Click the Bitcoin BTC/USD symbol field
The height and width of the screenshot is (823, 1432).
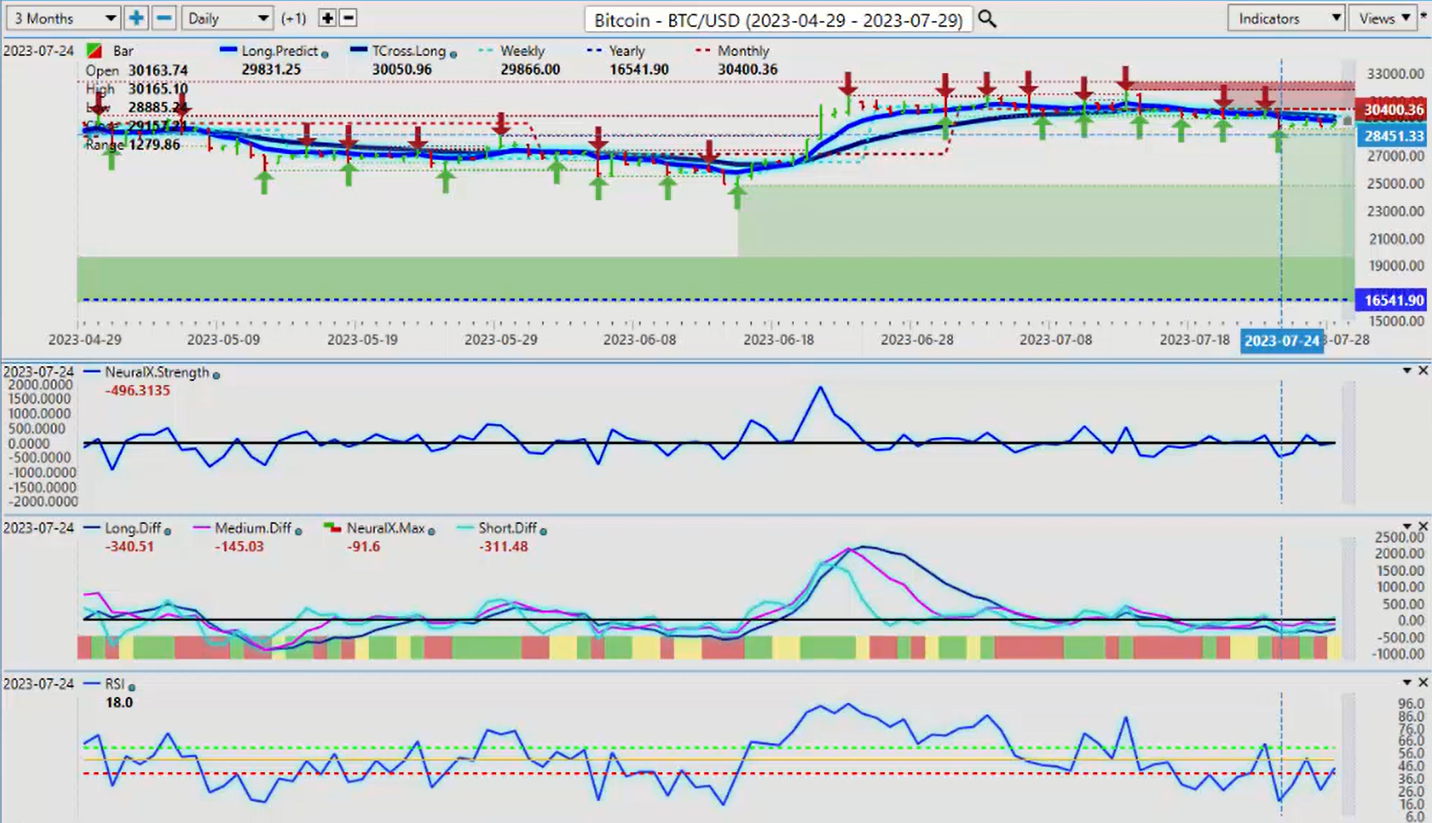coord(778,19)
